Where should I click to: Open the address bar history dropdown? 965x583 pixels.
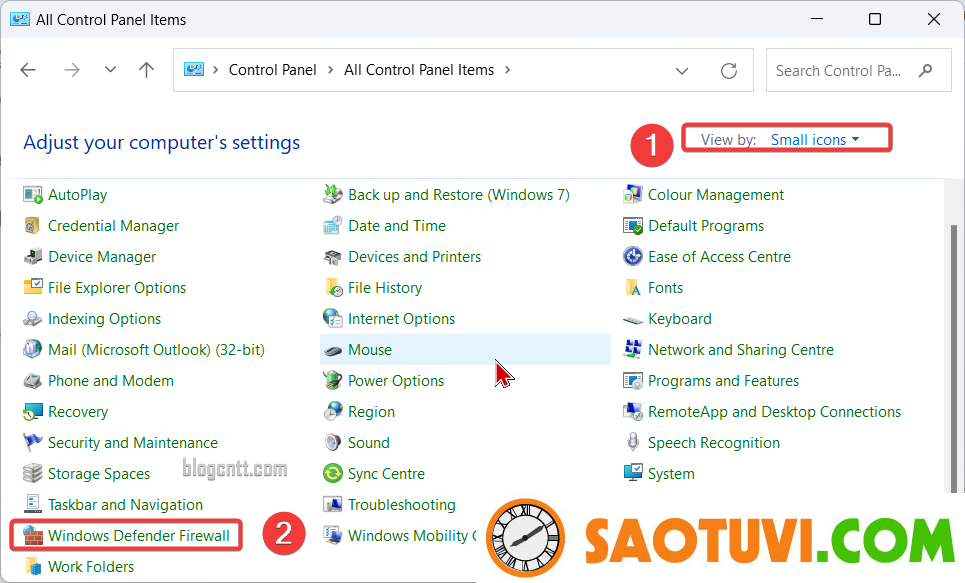(682, 71)
